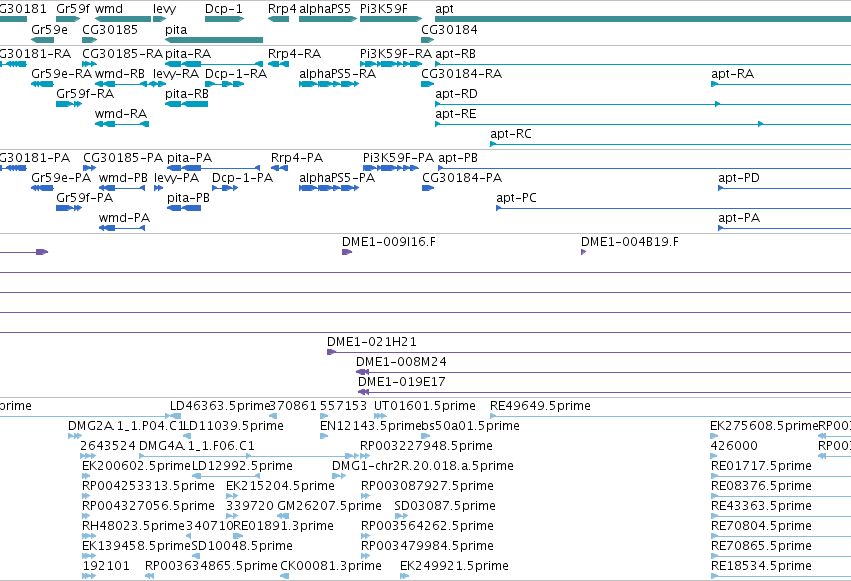Click the Gr59e-PA protein label
Viewport: 851px width, 581px height.
(61, 177)
